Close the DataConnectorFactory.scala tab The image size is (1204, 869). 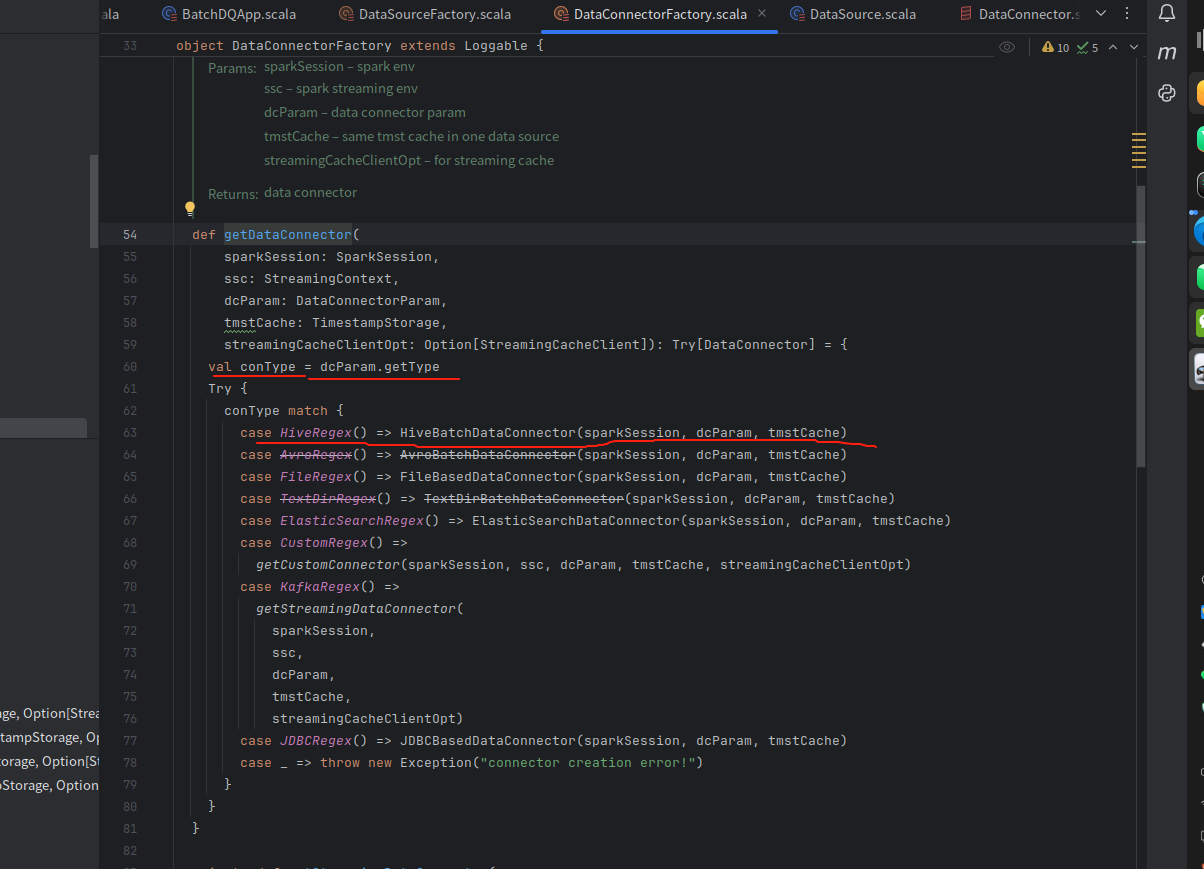763,14
